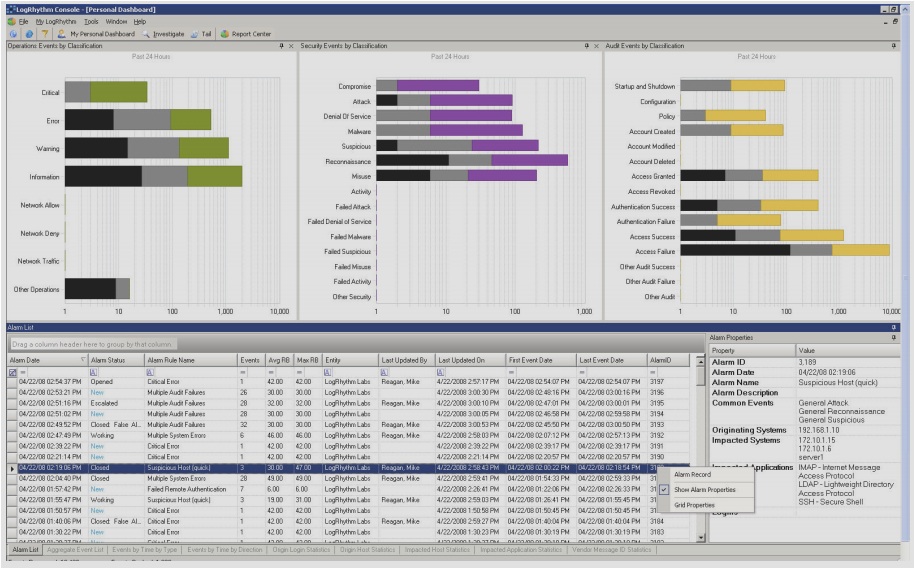
Task: Pin the Security Events by Classification panel
Action: point(586,46)
